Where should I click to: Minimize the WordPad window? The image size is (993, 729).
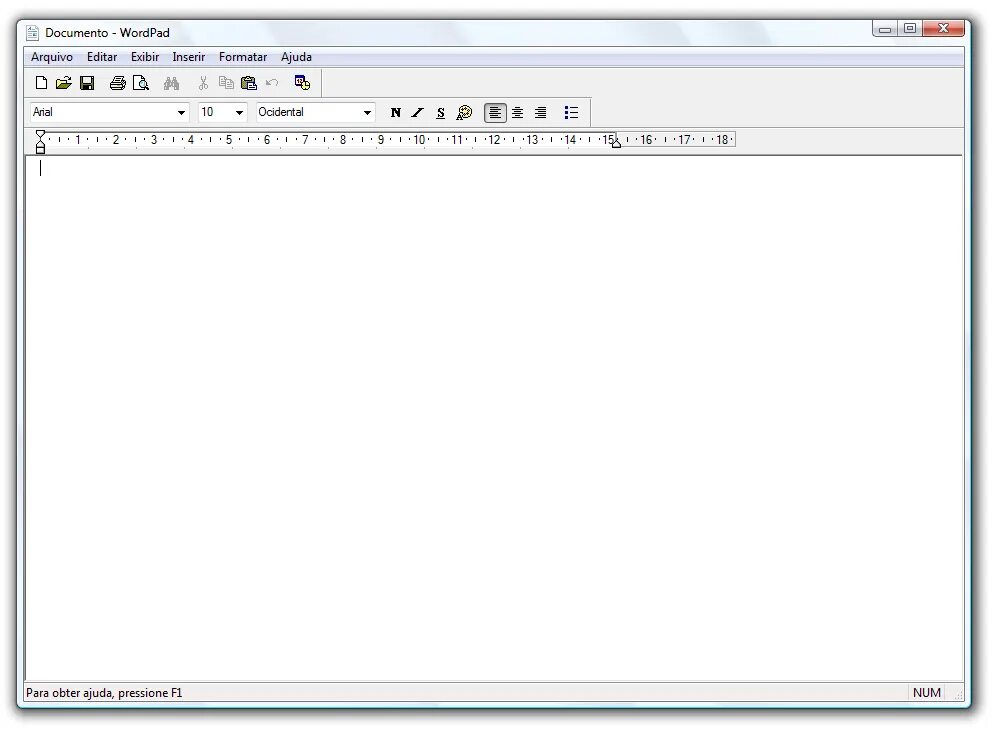(885, 29)
